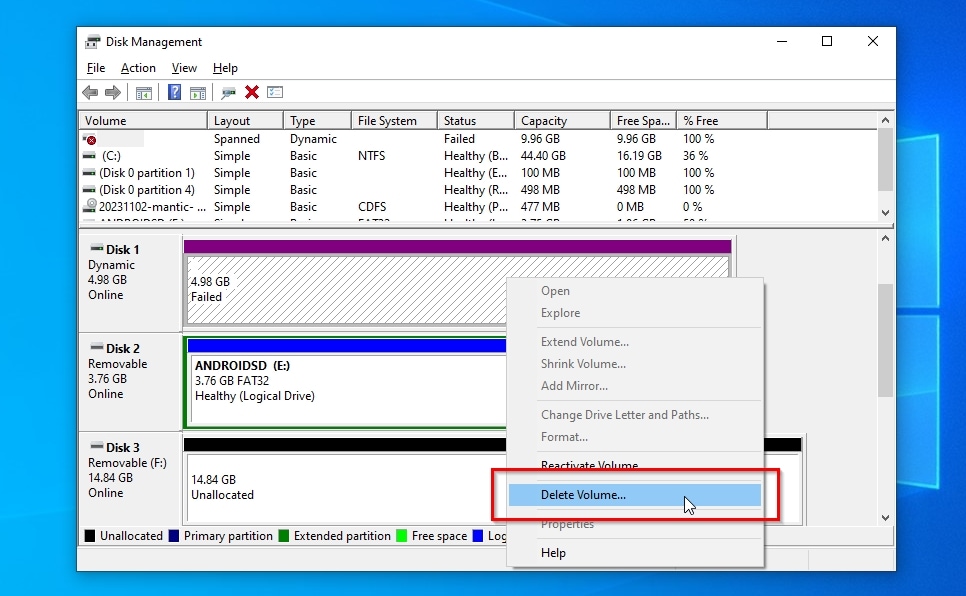Open the File menu
This screenshot has height=596, width=966.
[x=96, y=68]
